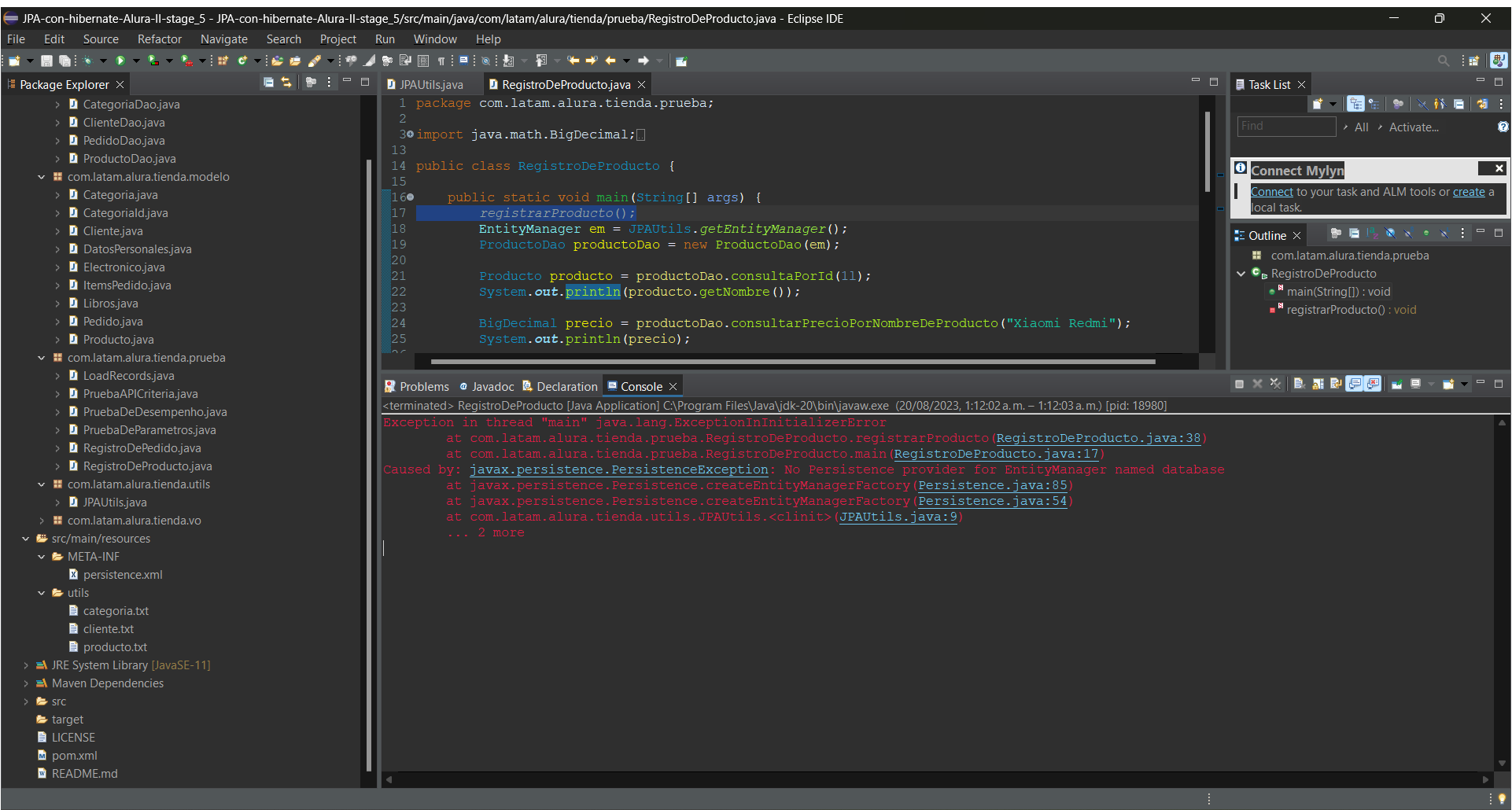Toggle Link with Editor in Package Explorer
The image size is (1512, 810).
coord(286,83)
